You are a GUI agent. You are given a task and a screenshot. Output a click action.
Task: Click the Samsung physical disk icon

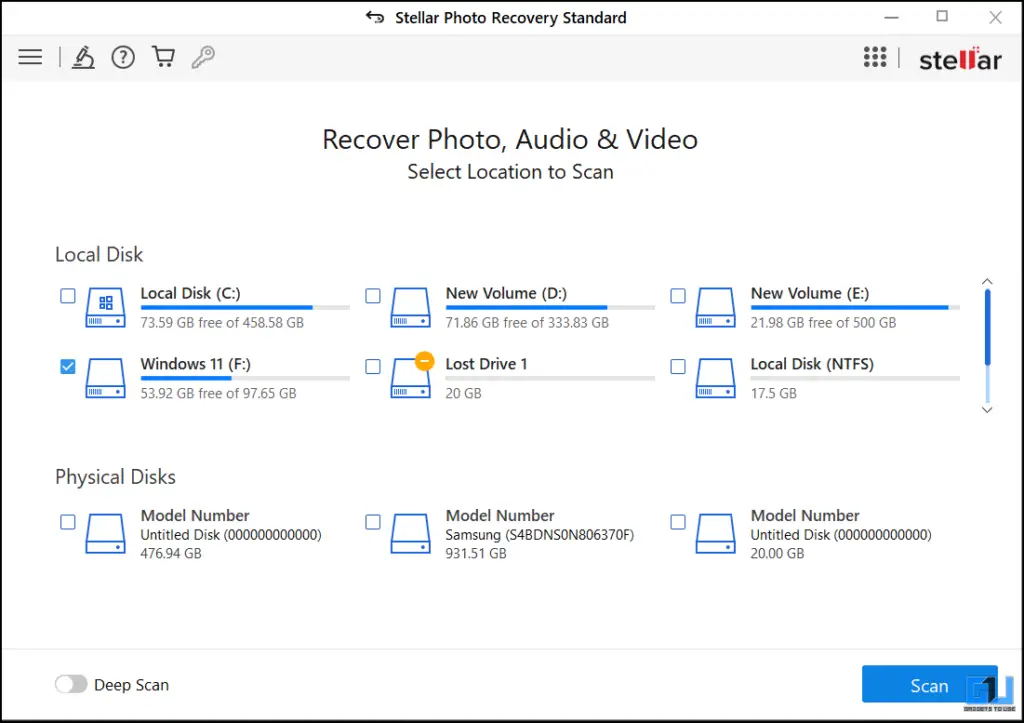pyautogui.click(x=410, y=533)
